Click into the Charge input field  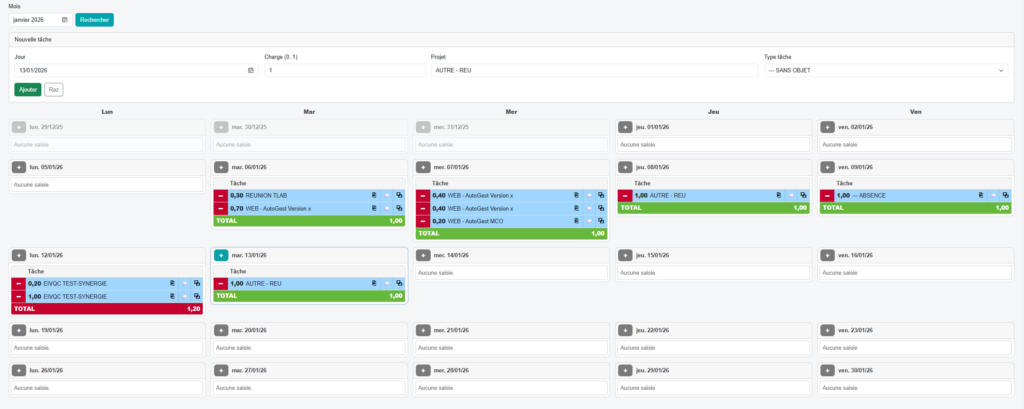click(x=344, y=71)
